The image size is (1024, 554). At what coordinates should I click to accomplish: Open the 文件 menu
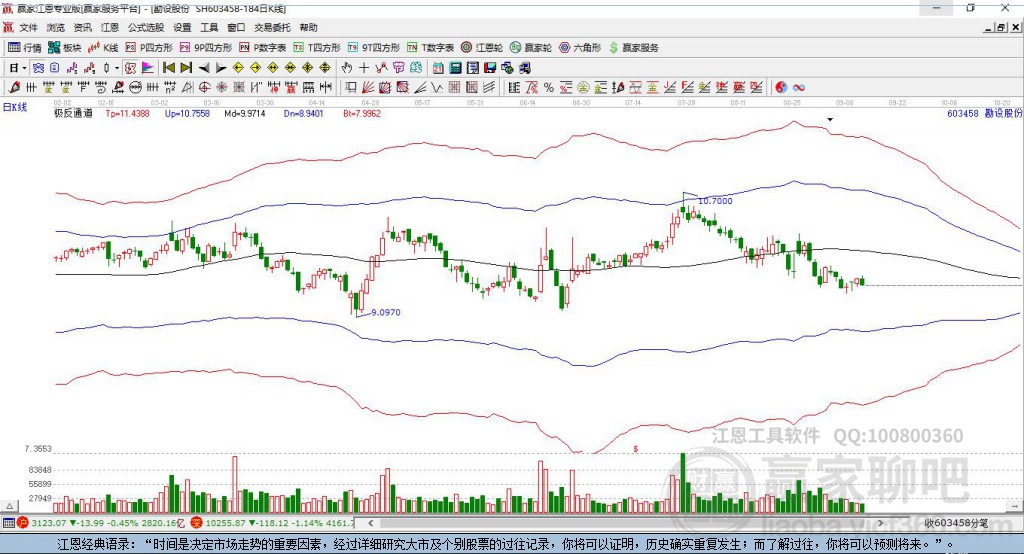(x=28, y=27)
